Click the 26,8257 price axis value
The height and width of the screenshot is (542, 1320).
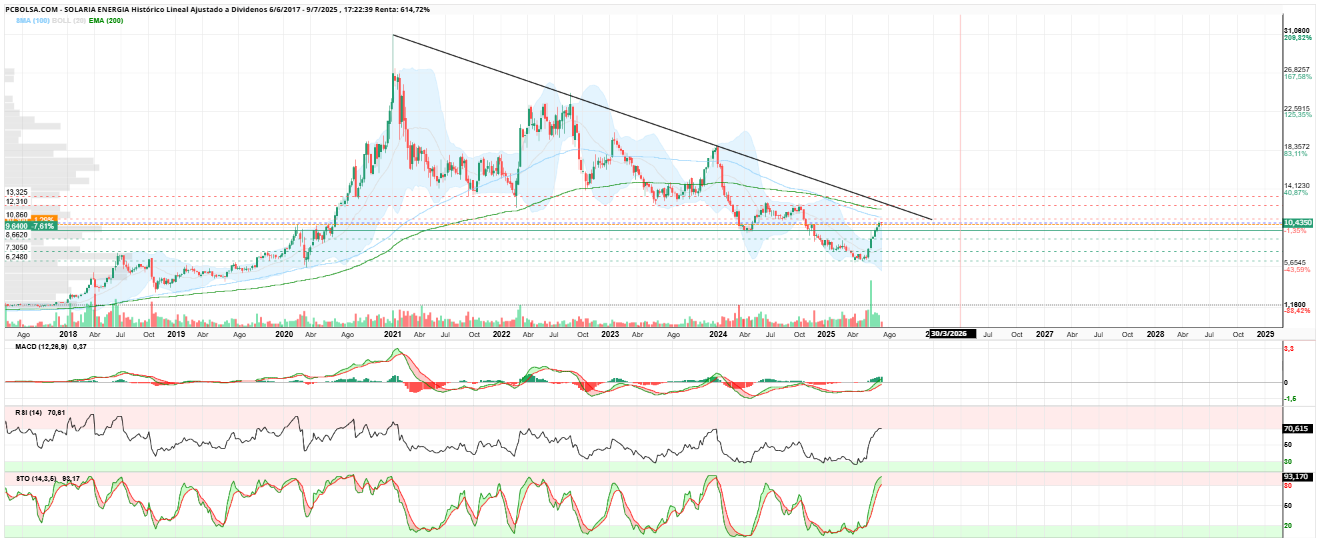[x=1297, y=70]
